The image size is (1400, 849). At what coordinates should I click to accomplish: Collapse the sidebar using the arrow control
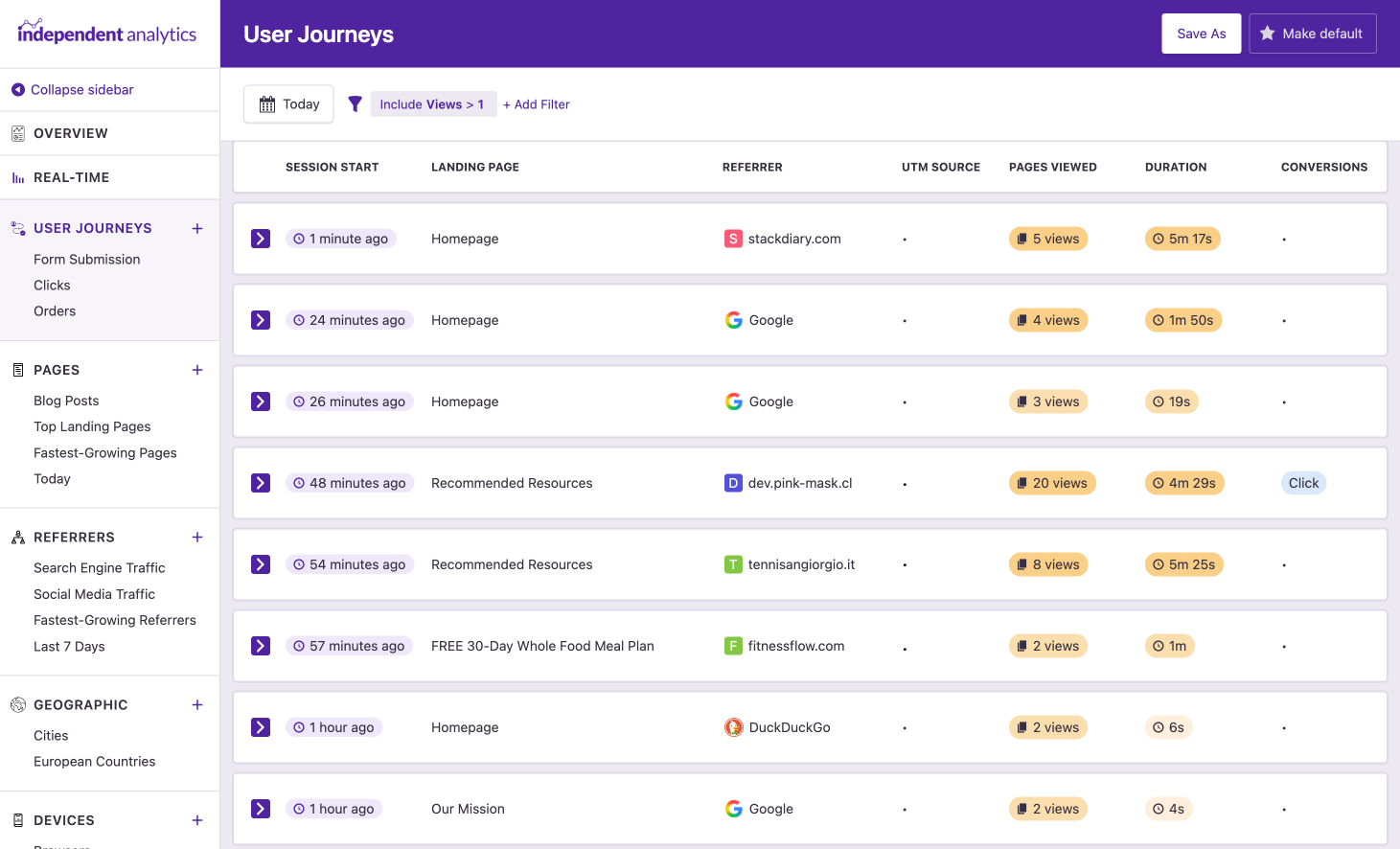[x=18, y=89]
